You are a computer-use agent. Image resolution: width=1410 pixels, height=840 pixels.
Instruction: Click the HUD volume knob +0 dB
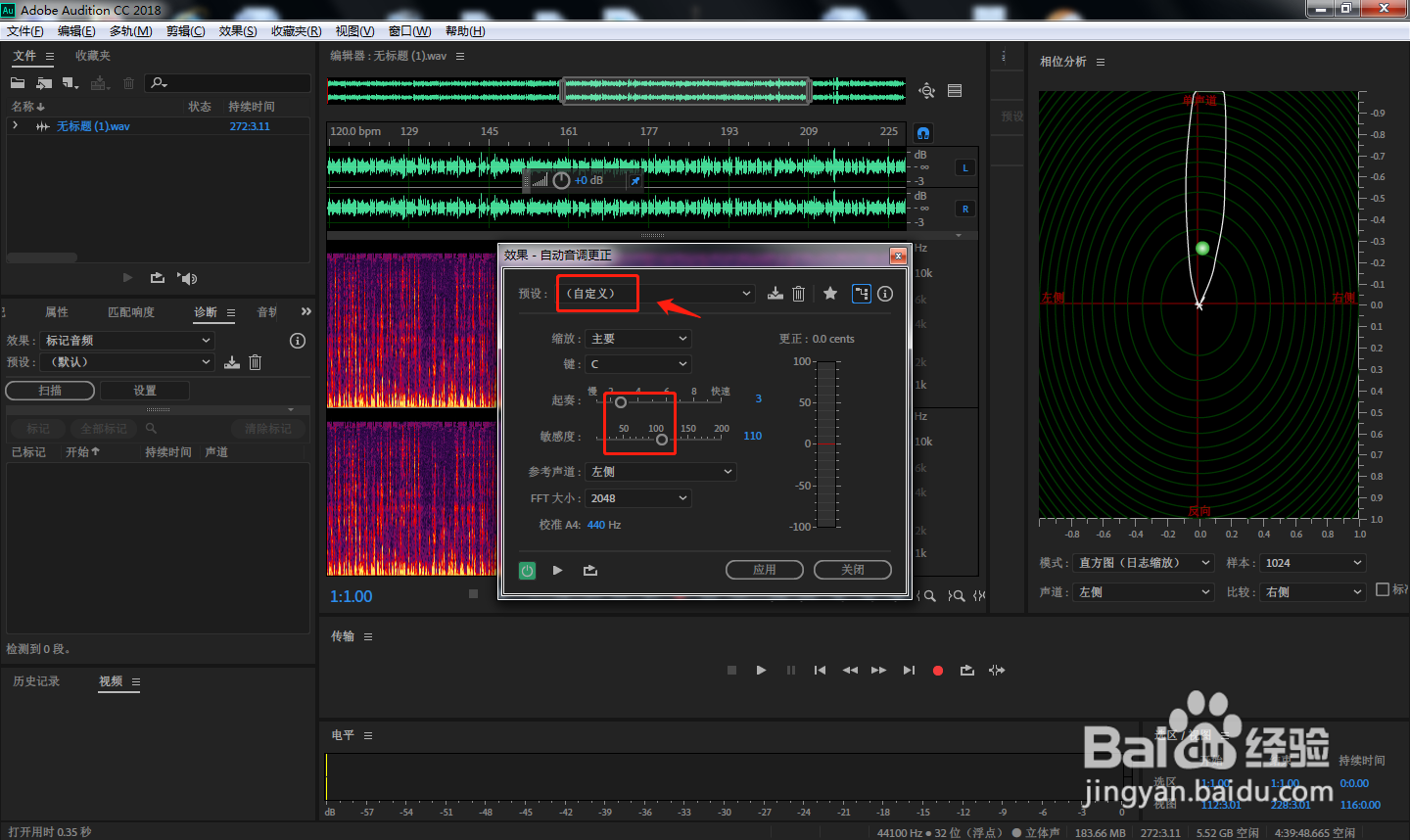561,181
